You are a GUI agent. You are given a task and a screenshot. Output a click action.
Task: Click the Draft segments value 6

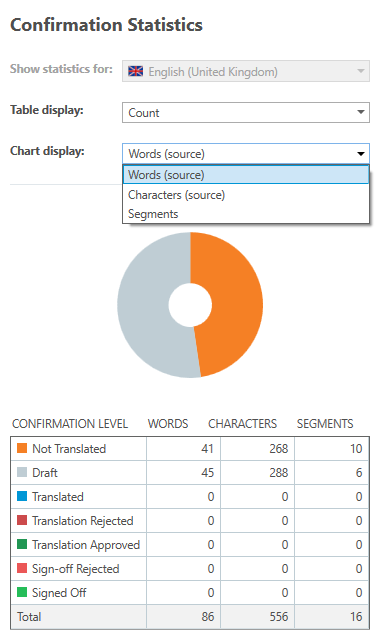point(359,473)
